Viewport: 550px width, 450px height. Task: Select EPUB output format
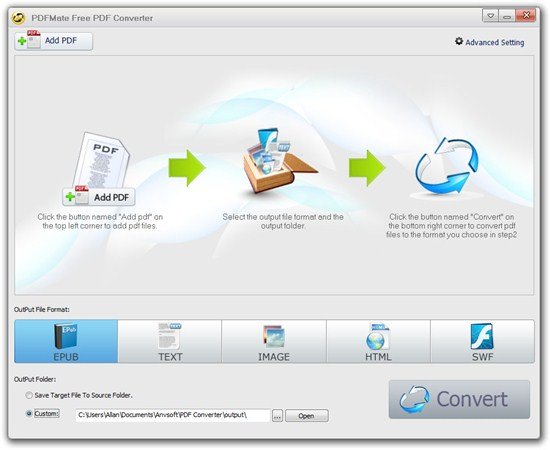66,341
